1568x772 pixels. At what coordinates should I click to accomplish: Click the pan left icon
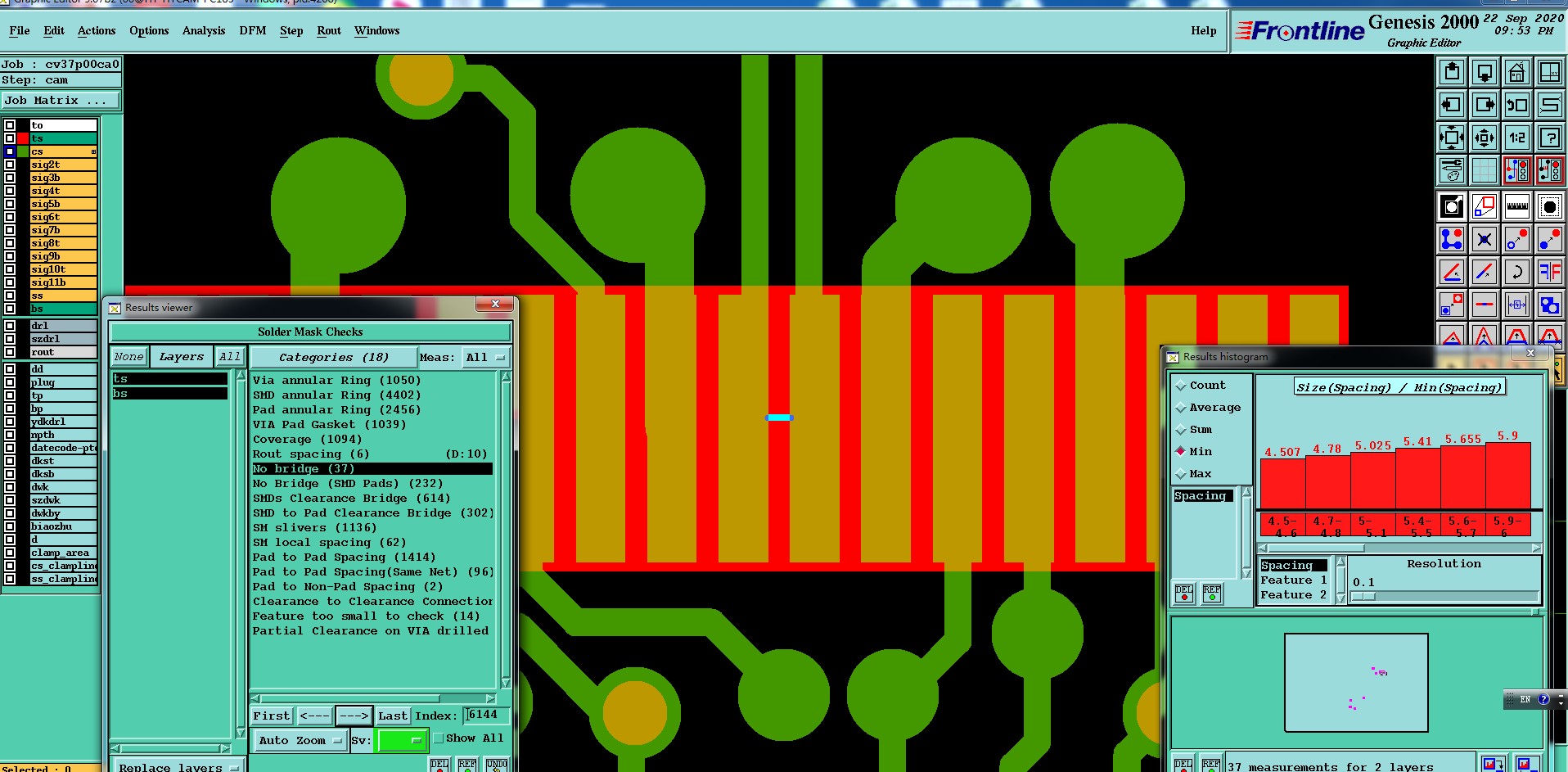1452,105
